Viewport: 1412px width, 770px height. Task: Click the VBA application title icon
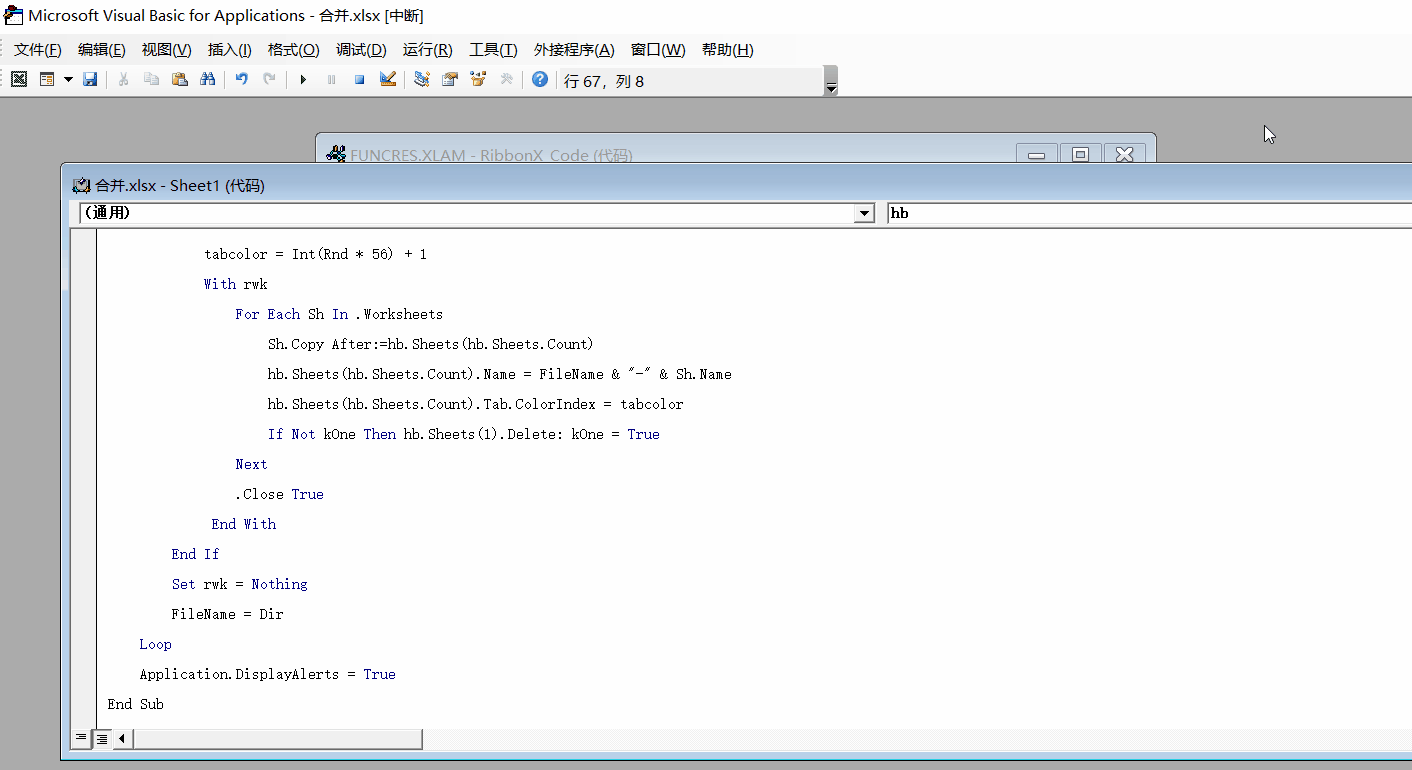click(x=13, y=15)
